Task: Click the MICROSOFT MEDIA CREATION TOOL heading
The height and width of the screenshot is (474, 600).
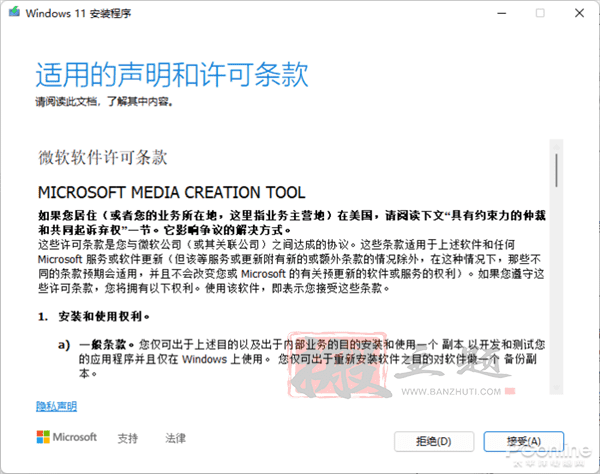Action: (x=171, y=192)
